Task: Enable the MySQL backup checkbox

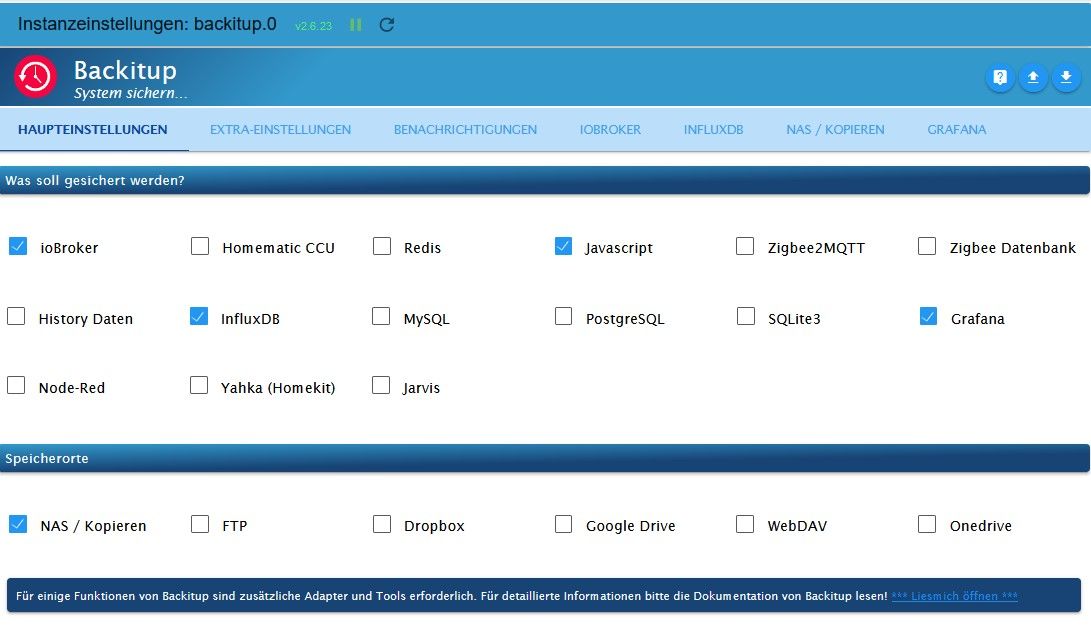Action: click(x=381, y=316)
